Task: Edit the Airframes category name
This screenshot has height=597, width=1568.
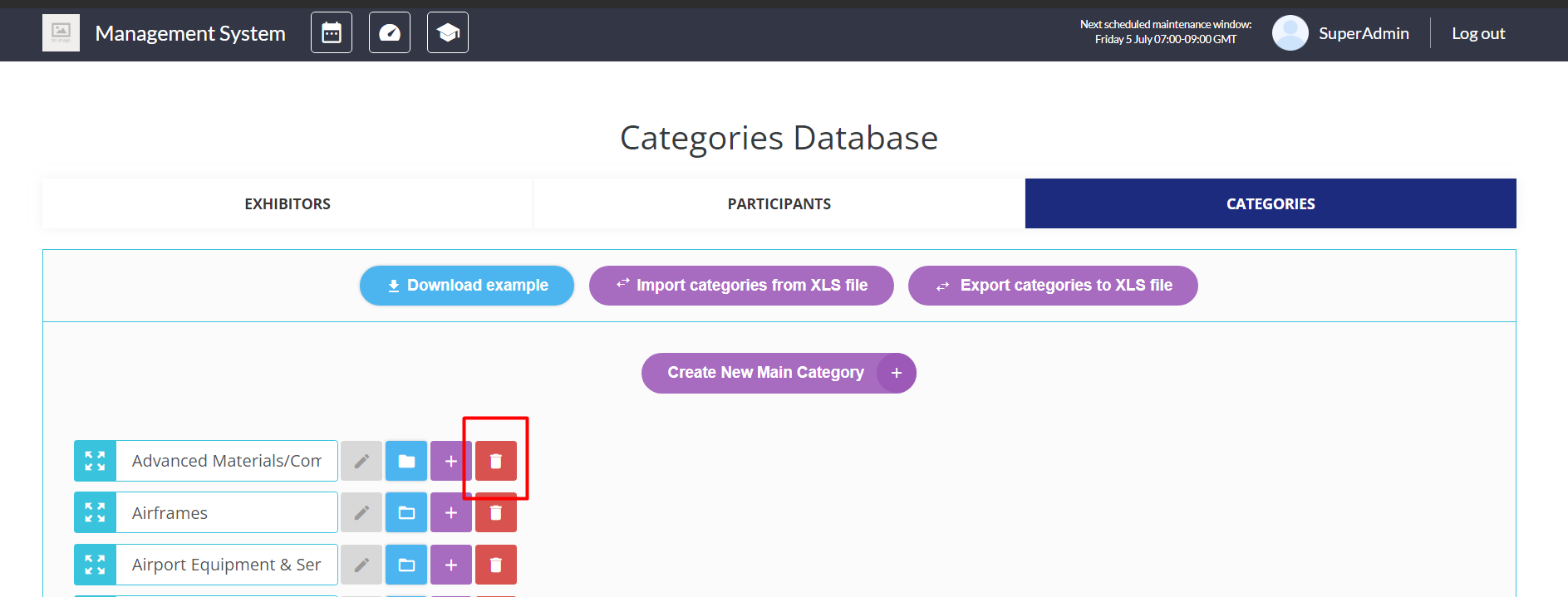Action: coord(361,513)
